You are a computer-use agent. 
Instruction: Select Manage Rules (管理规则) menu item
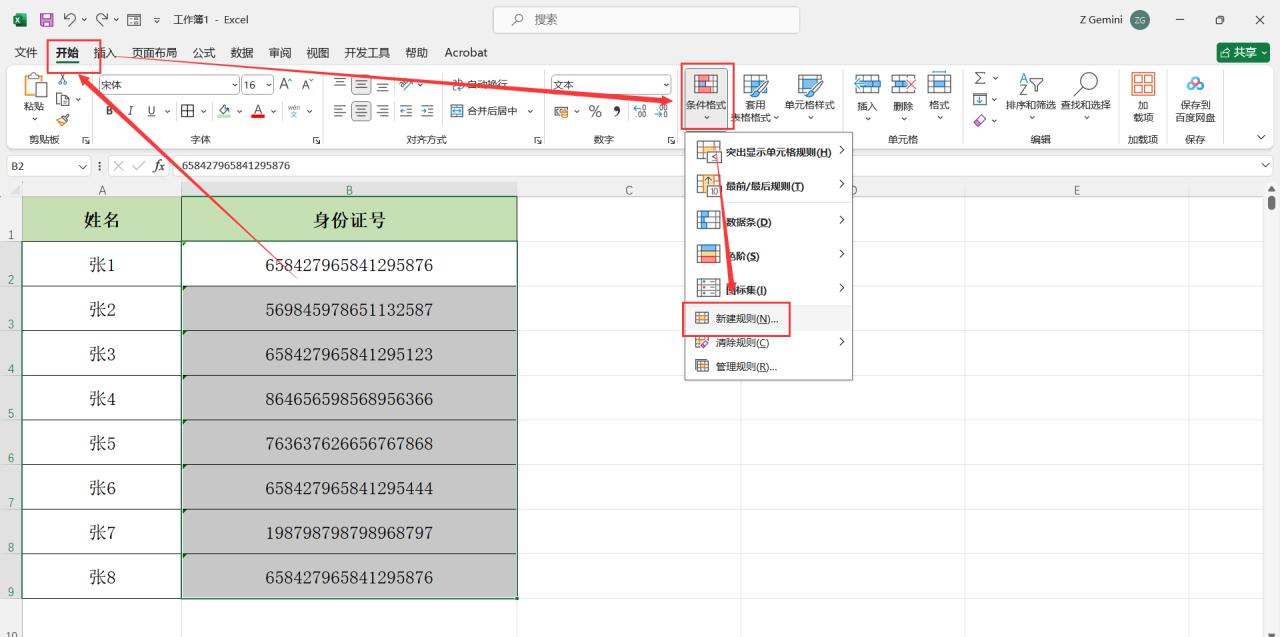coord(768,367)
